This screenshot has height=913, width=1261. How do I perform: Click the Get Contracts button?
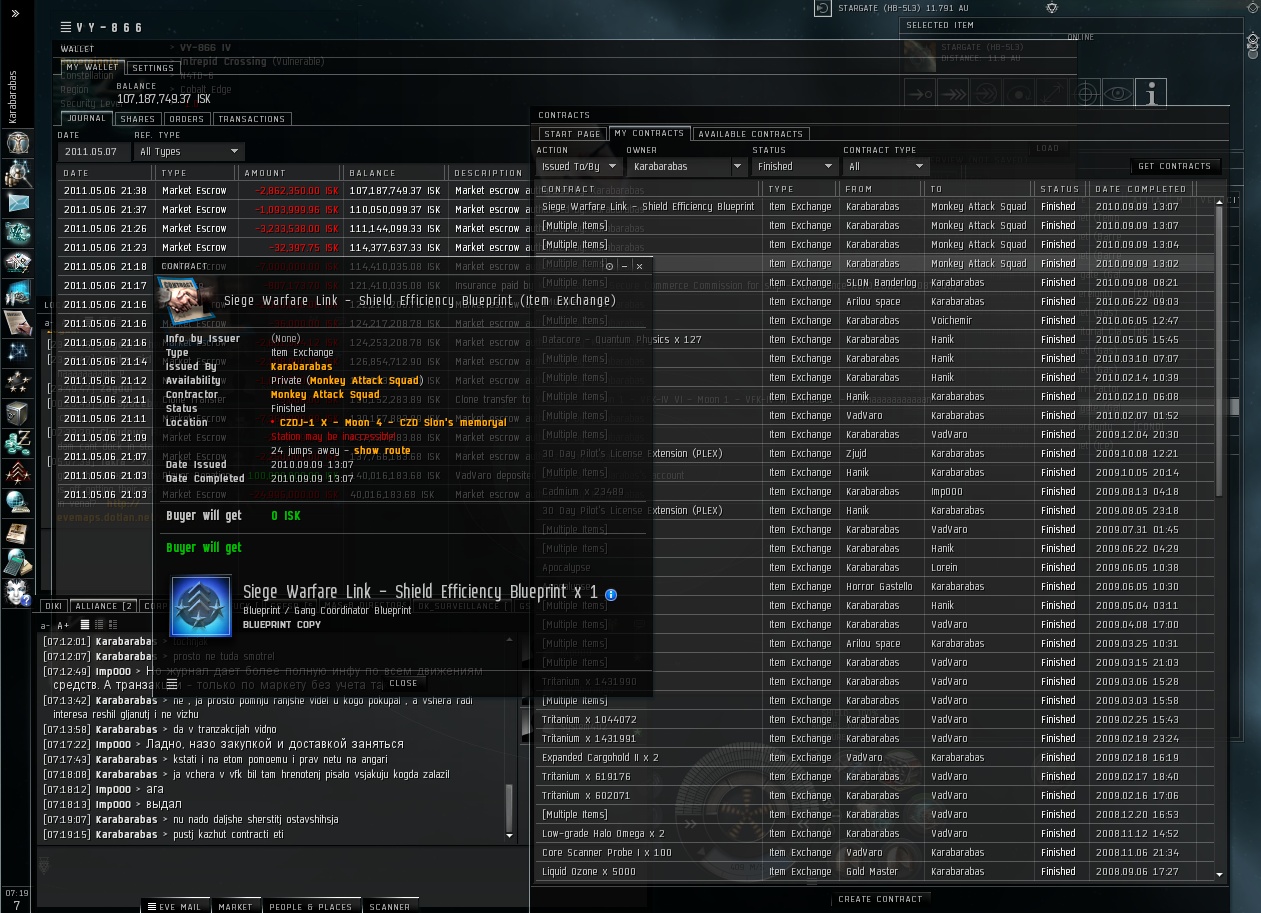(x=1175, y=166)
